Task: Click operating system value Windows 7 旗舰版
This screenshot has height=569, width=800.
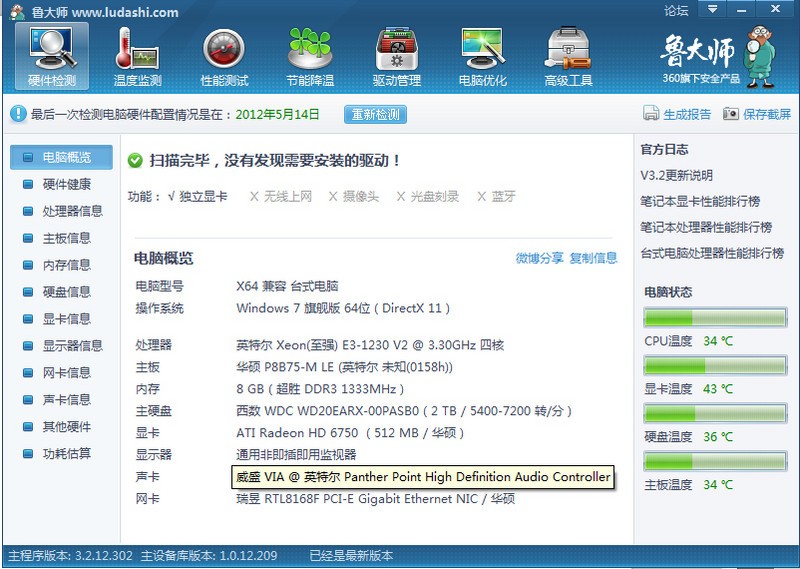Action: 343,308
